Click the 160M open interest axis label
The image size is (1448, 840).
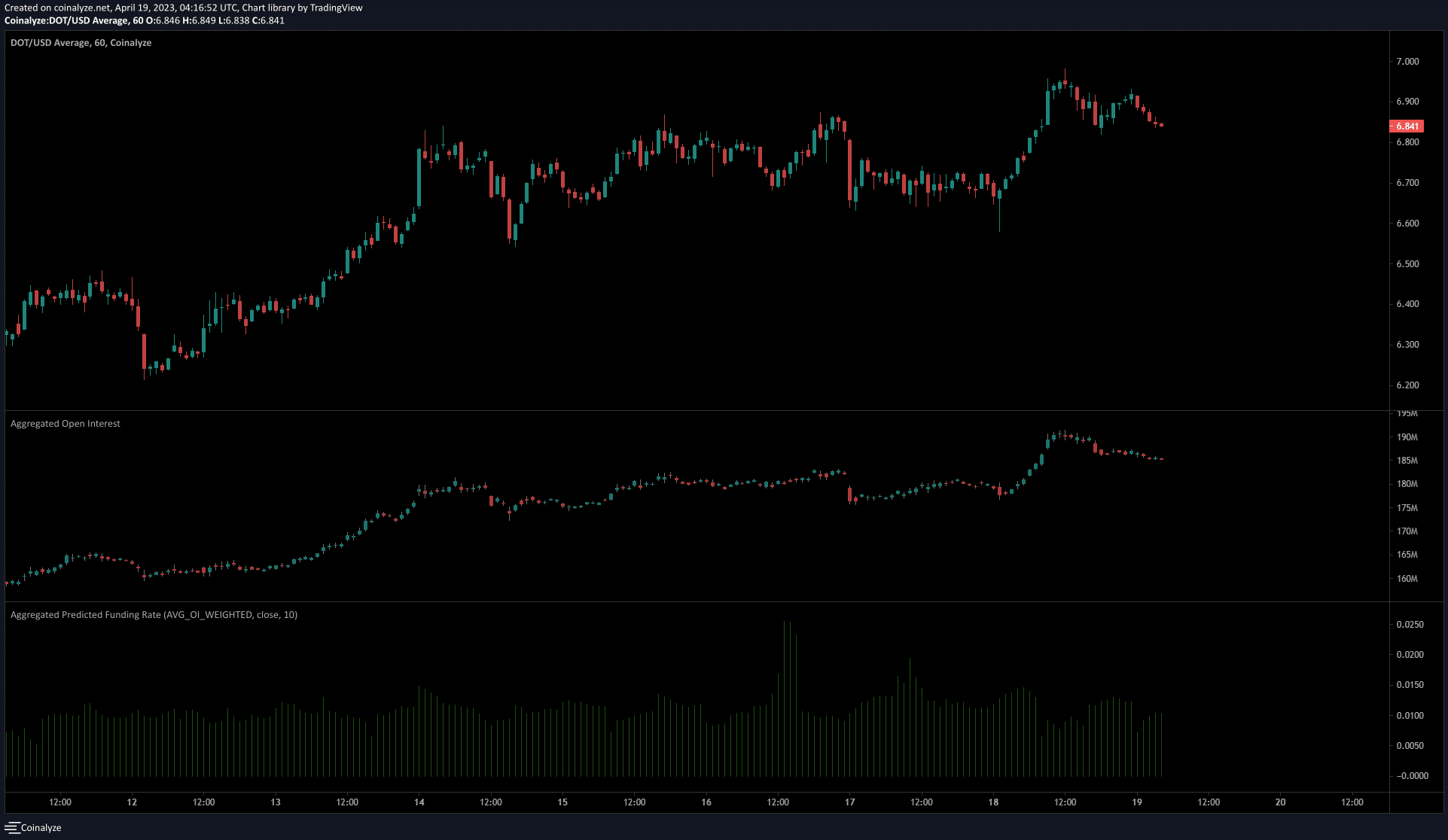(x=1407, y=579)
